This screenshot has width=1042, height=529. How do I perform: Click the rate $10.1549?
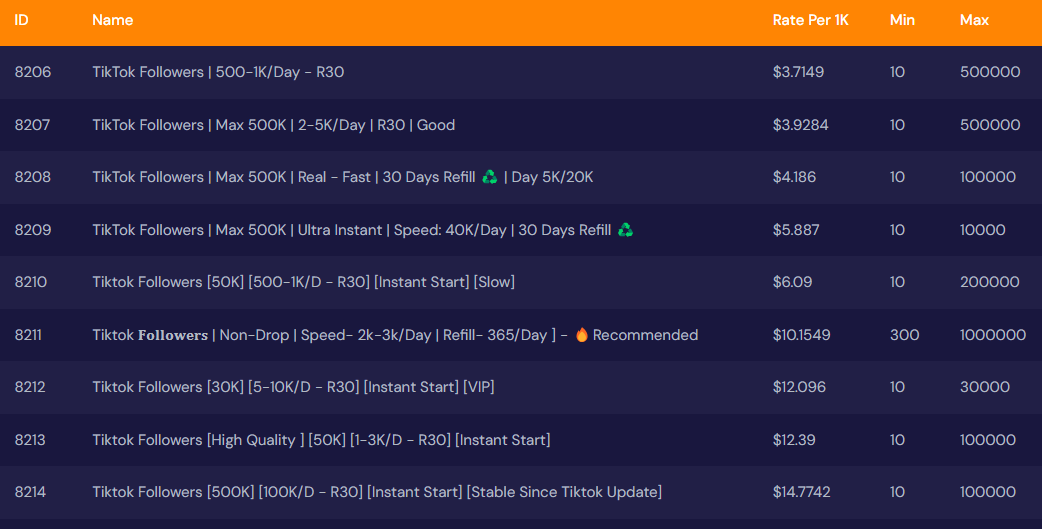tap(801, 335)
